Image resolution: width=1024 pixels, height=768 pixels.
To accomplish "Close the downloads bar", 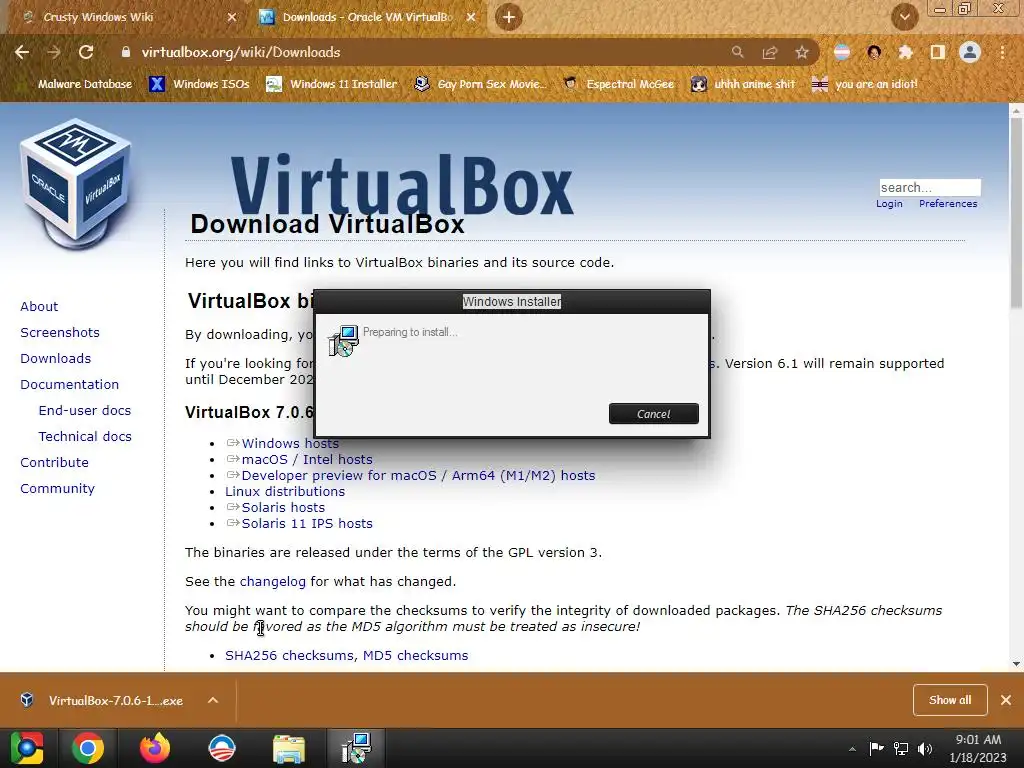I will (1006, 700).
